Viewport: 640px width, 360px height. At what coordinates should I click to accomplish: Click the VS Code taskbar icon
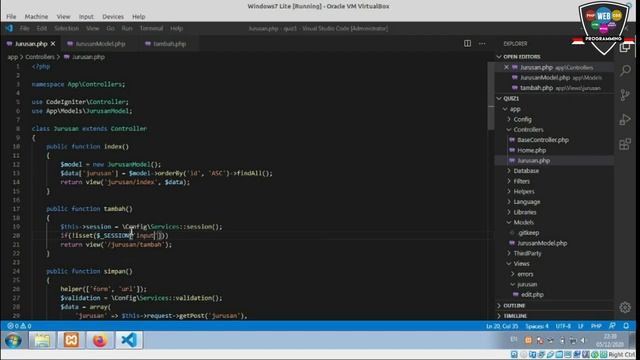click(x=129, y=340)
